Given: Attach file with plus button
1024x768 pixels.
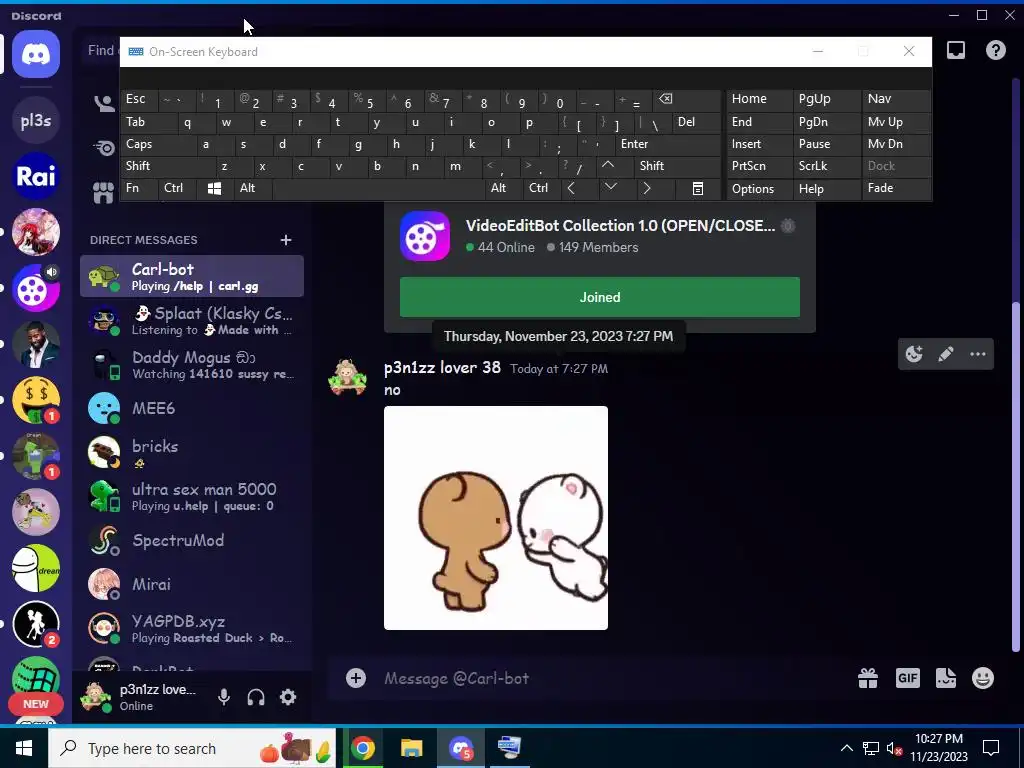Looking at the screenshot, I should [x=356, y=678].
